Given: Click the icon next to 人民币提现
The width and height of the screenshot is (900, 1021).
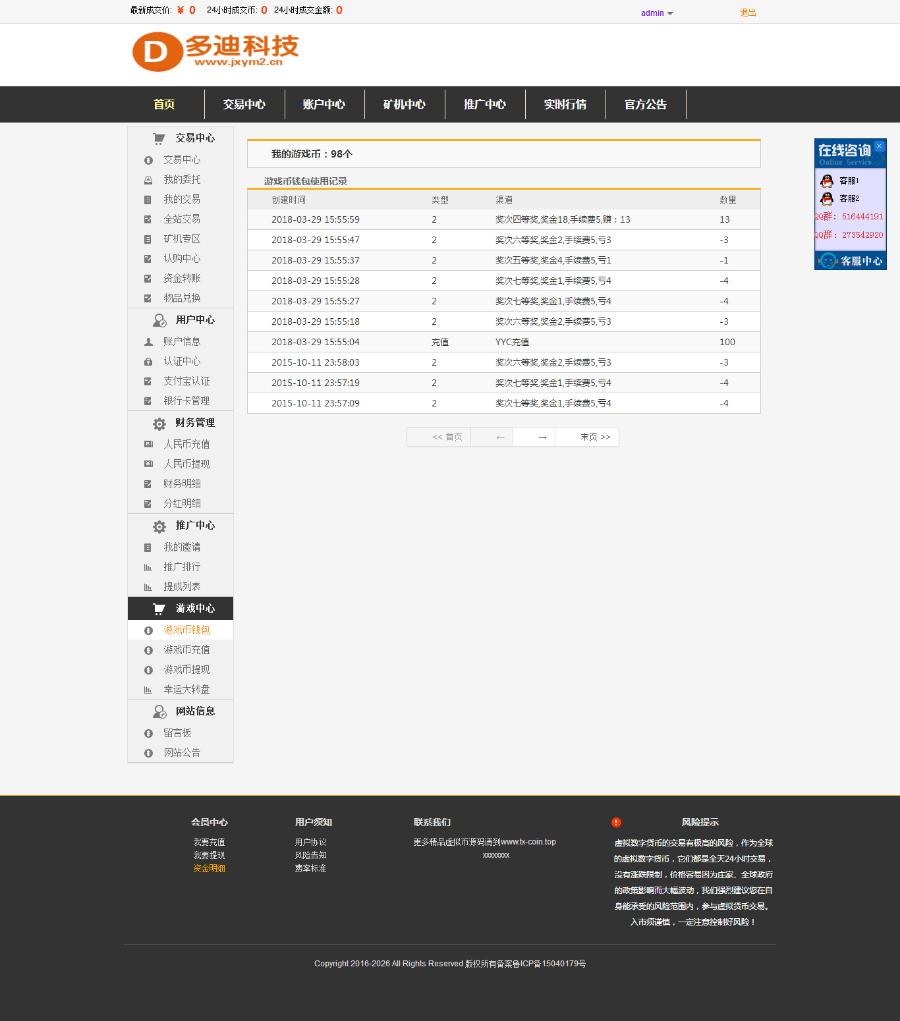Looking at the screenshot, I should point(148,464).
